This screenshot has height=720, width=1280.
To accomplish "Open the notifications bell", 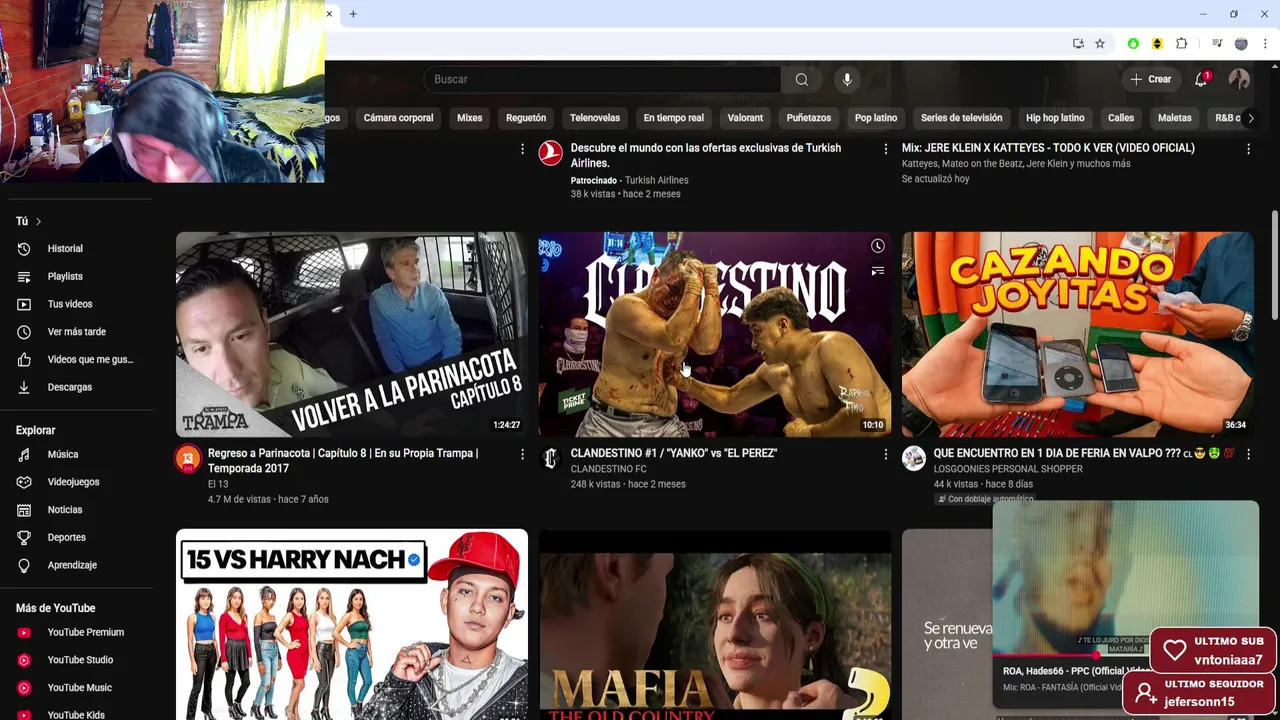I will pos(1201,79).
